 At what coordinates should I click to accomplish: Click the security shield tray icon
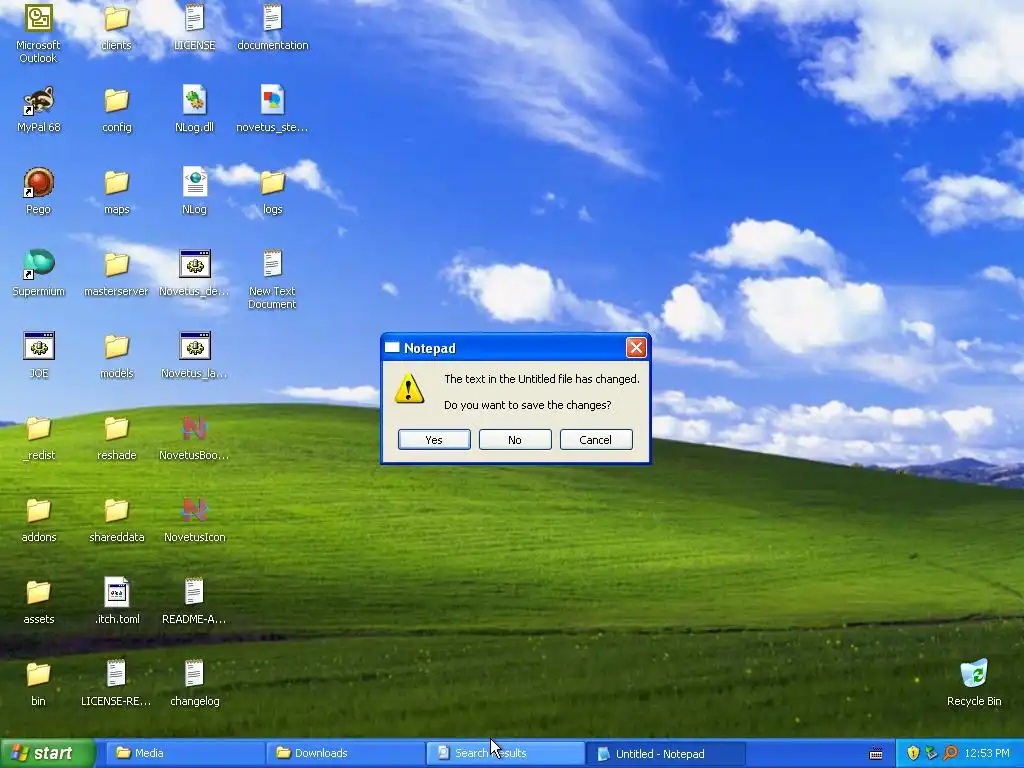[x=913, y=753]
